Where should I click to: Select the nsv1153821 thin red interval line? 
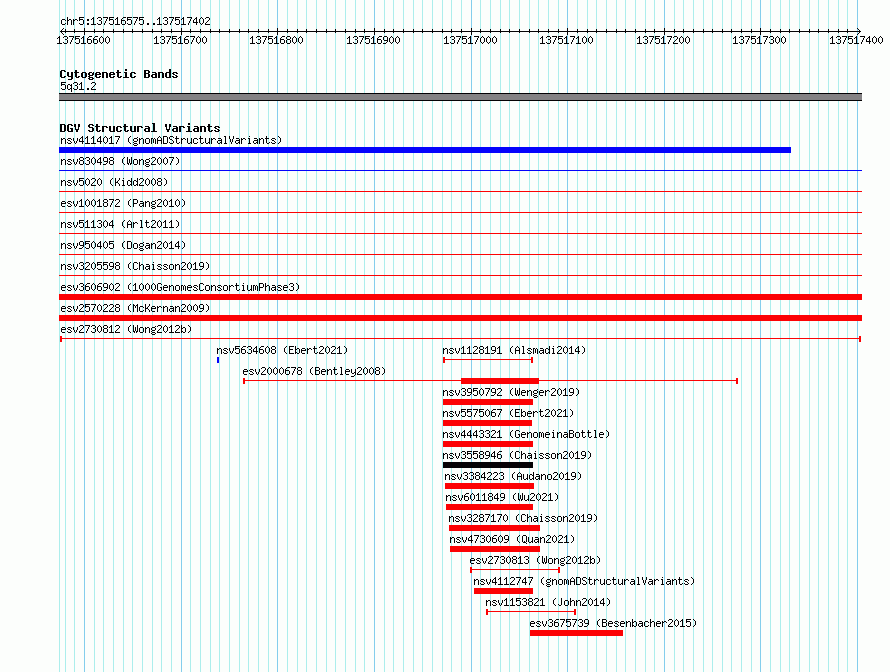coord(531,612)
